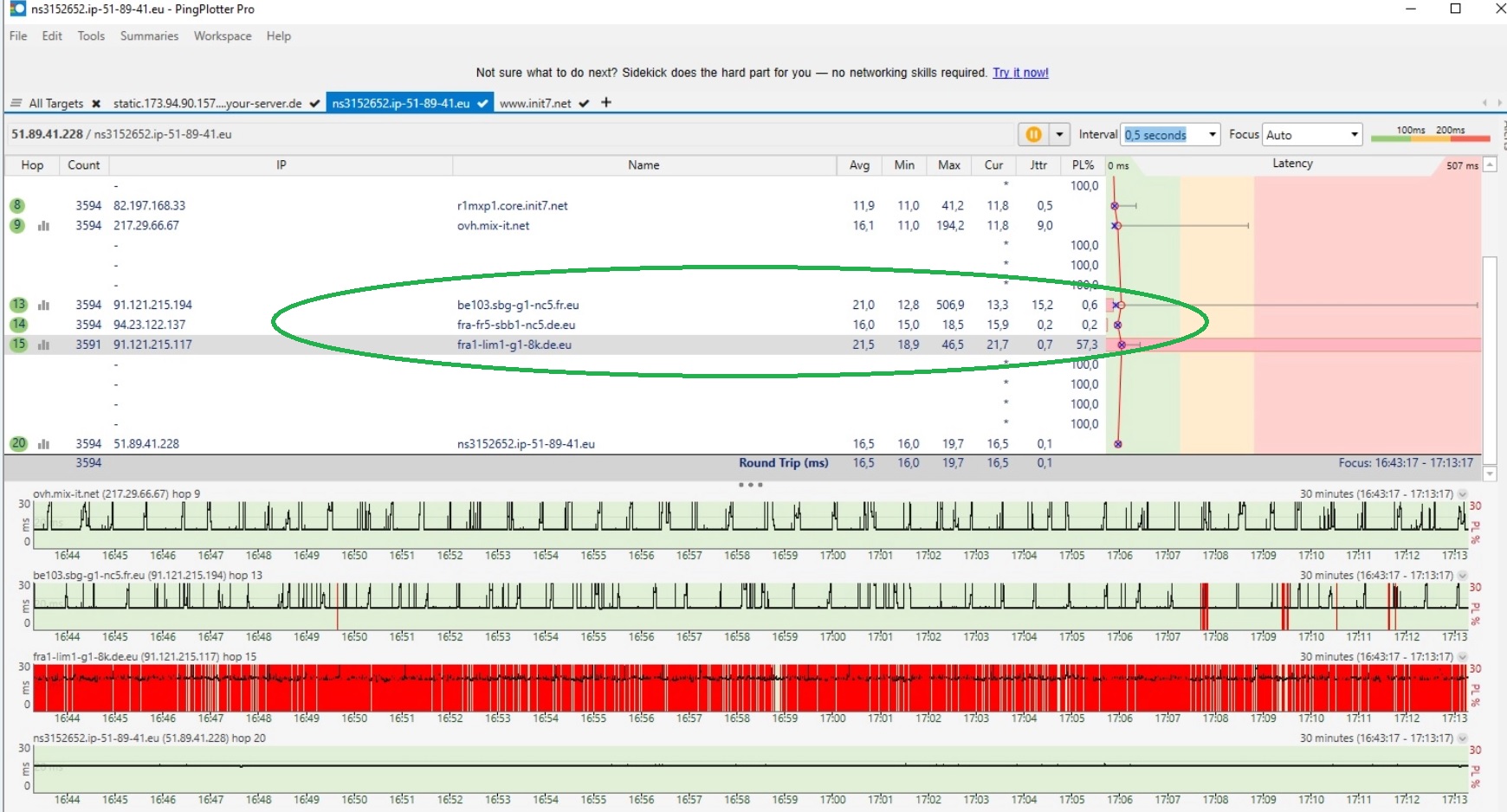Pause tracing with the orange pause button
This screenshot has width=1507, height=812.
point(1033,134)
